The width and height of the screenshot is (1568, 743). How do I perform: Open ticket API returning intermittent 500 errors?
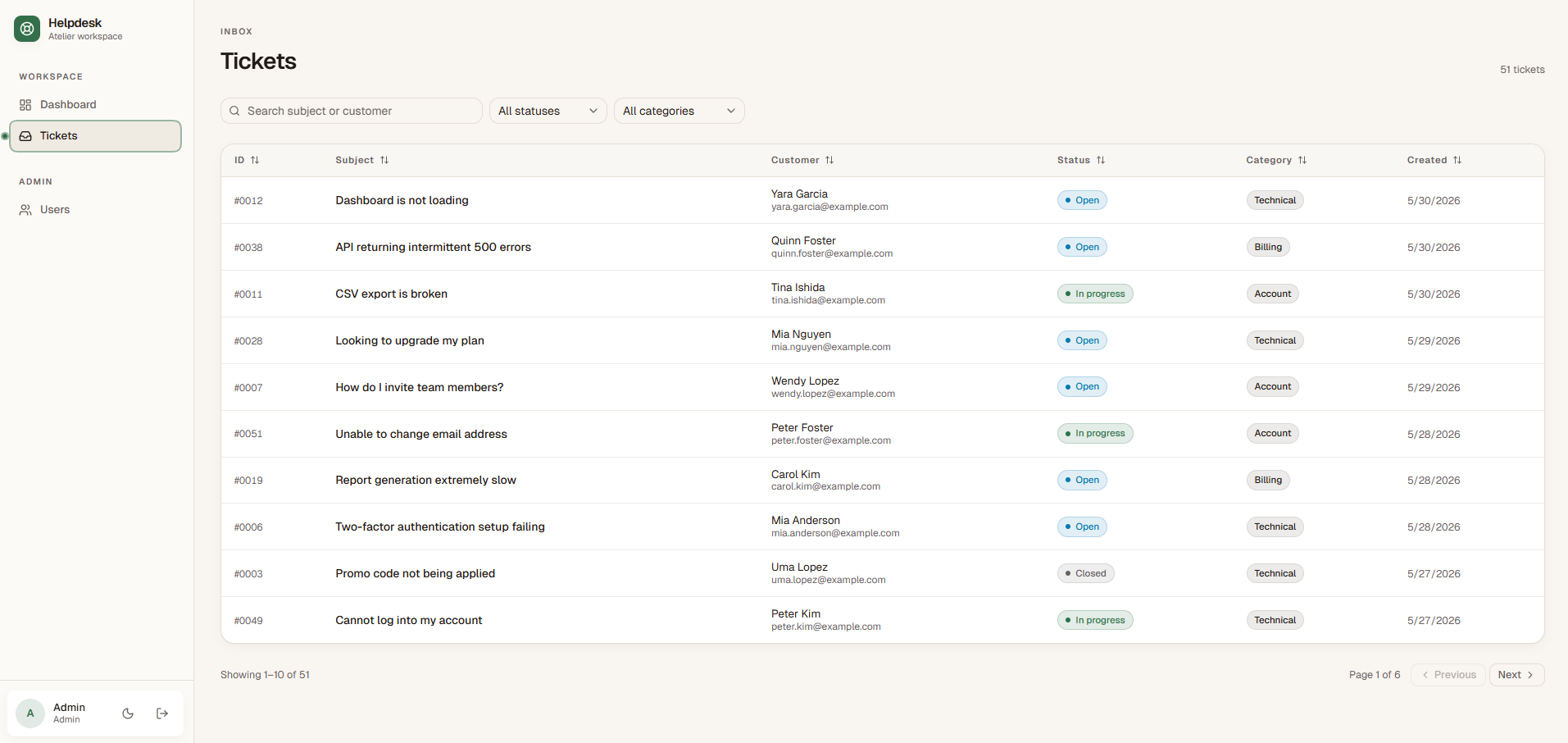point(433,247)
